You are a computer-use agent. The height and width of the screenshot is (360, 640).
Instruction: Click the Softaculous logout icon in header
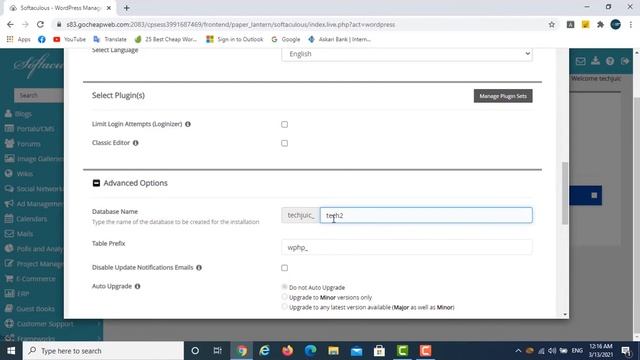pos(625,61)
